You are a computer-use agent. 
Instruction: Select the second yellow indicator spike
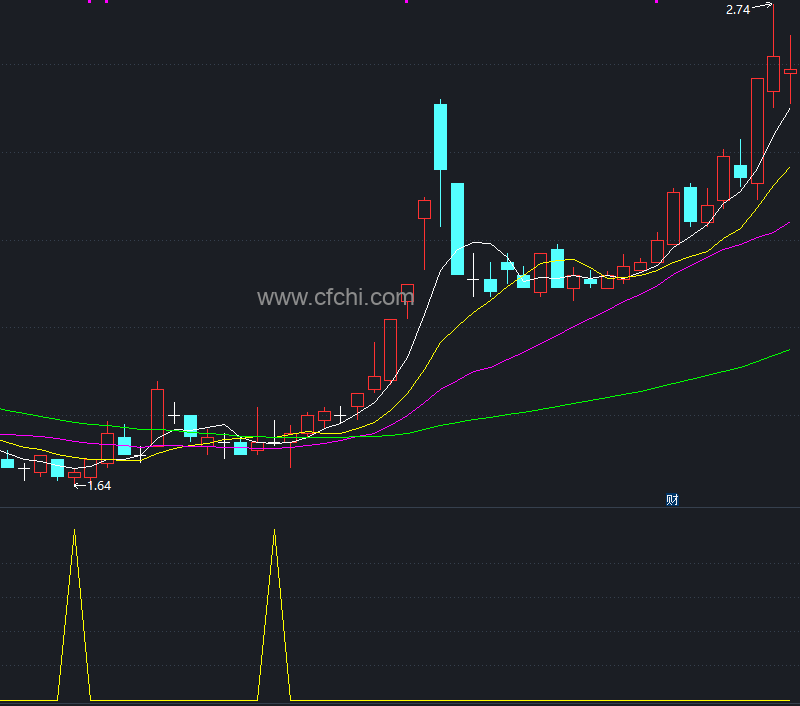(274, 614)
